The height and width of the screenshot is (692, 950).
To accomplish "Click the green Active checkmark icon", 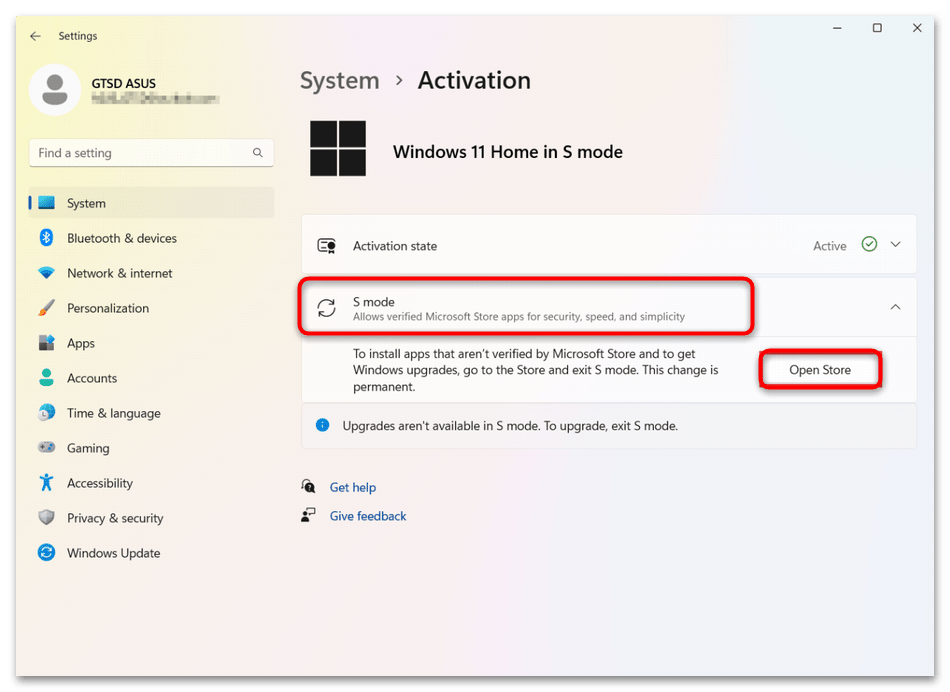I will tap(869, 244).
